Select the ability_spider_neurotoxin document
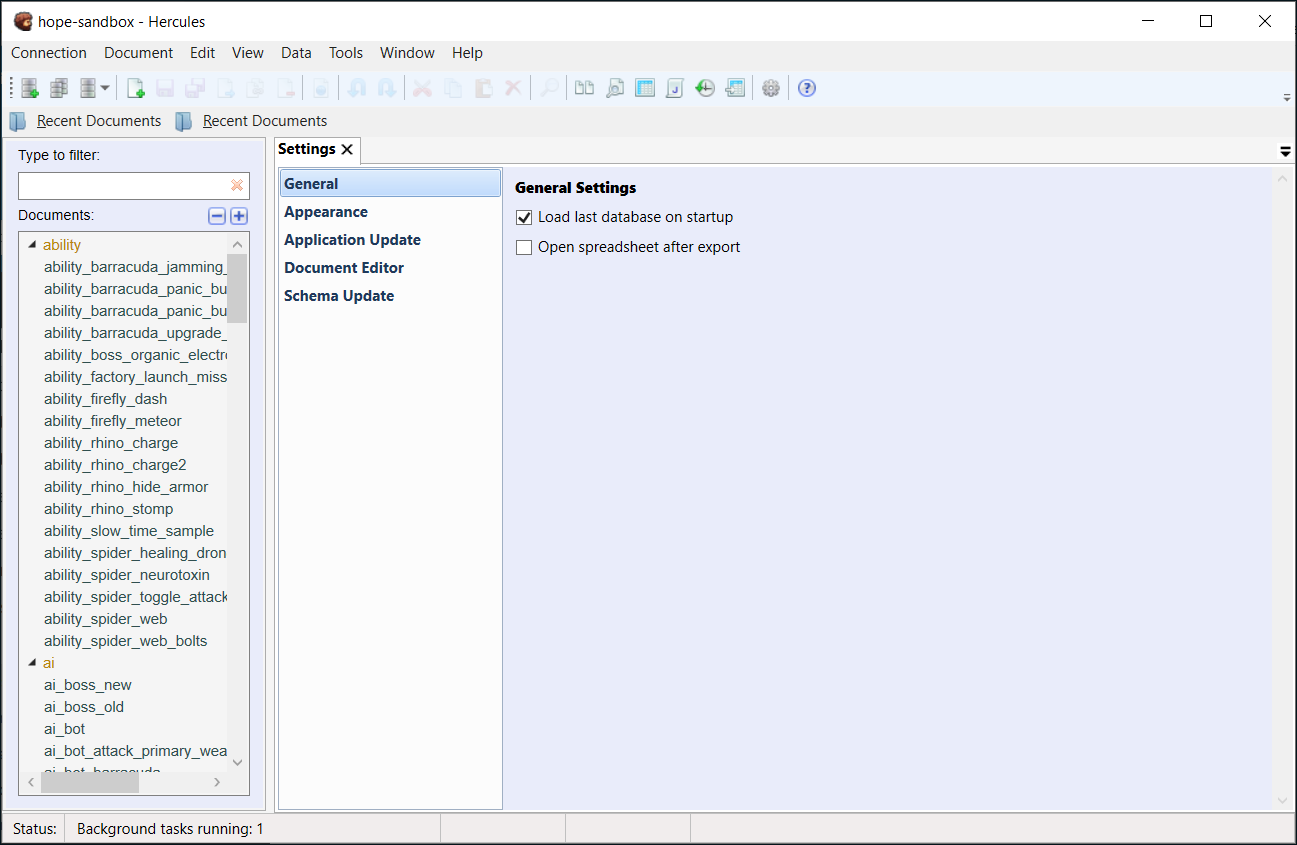1297x845 pixels. 127,575
